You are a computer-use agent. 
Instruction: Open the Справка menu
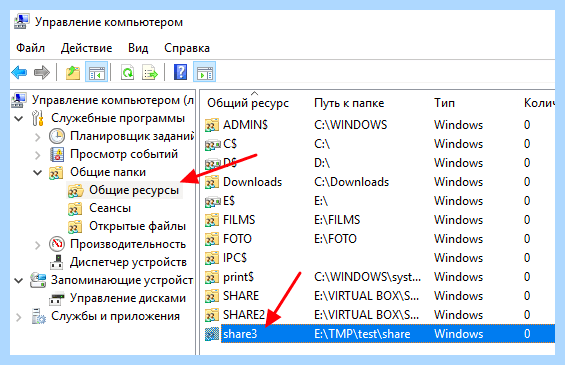click(x=187, y=48)
